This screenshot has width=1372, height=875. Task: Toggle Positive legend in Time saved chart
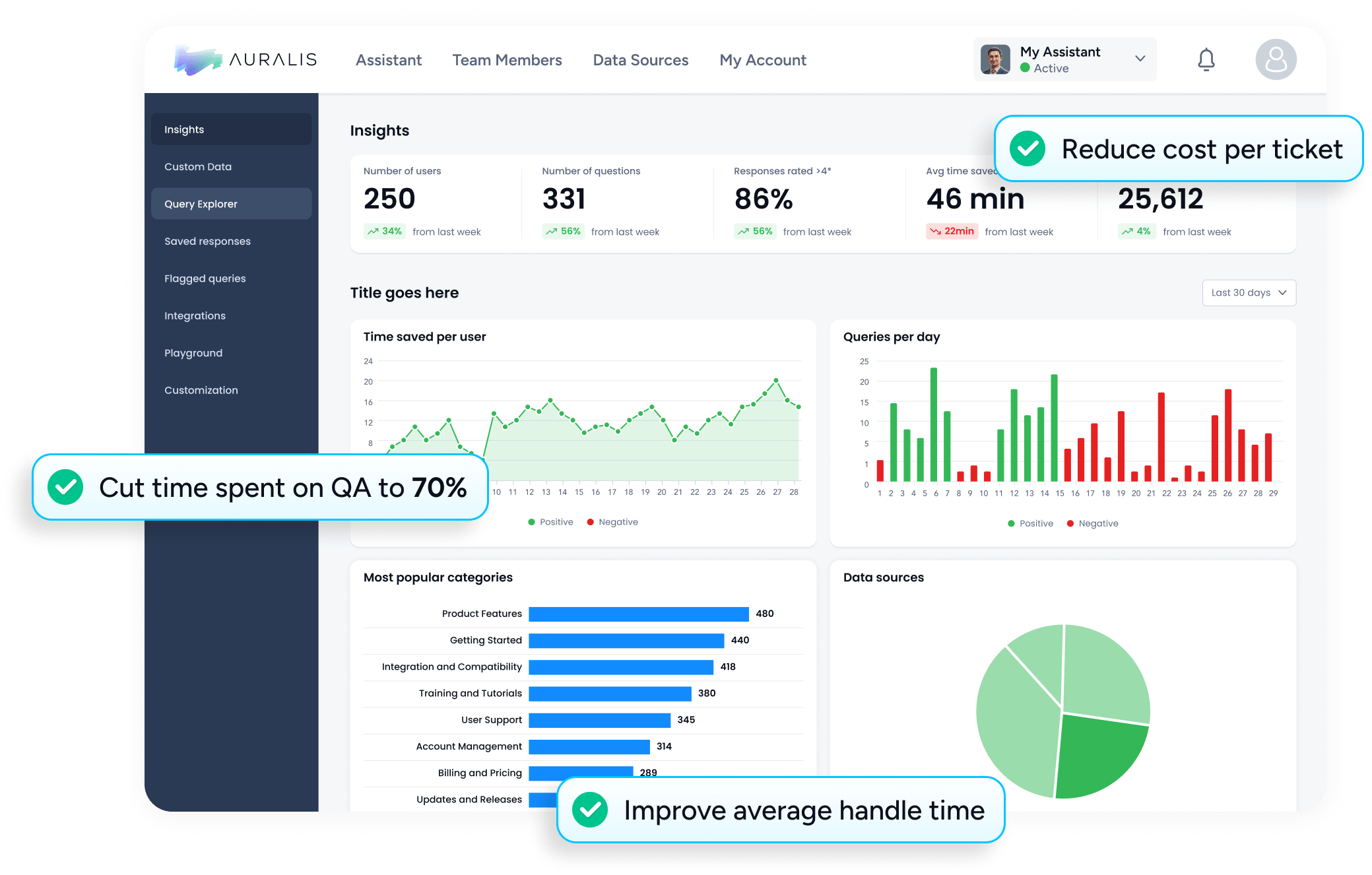pyautogui.click(x=550, y=522)
